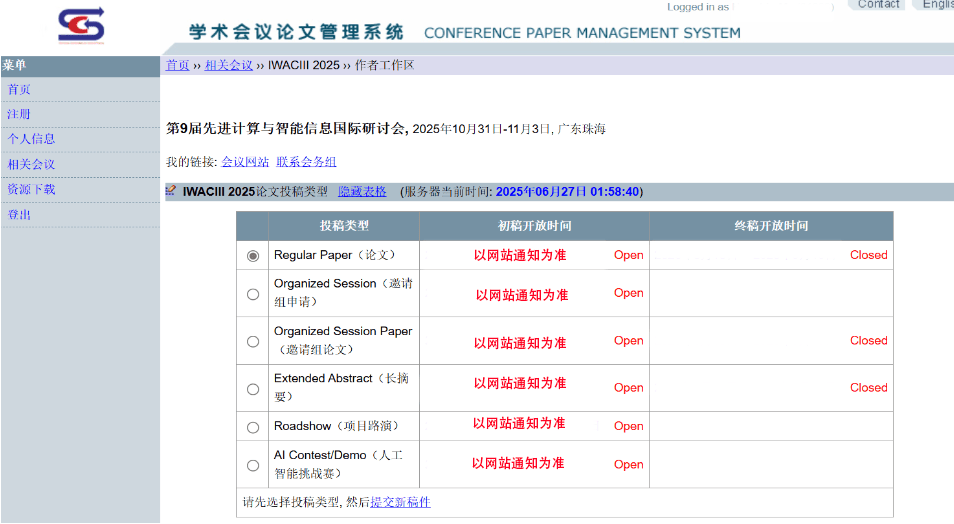954x524 pixels.
Task: Select the Organized Session radio button
Action: coord(253,294)
